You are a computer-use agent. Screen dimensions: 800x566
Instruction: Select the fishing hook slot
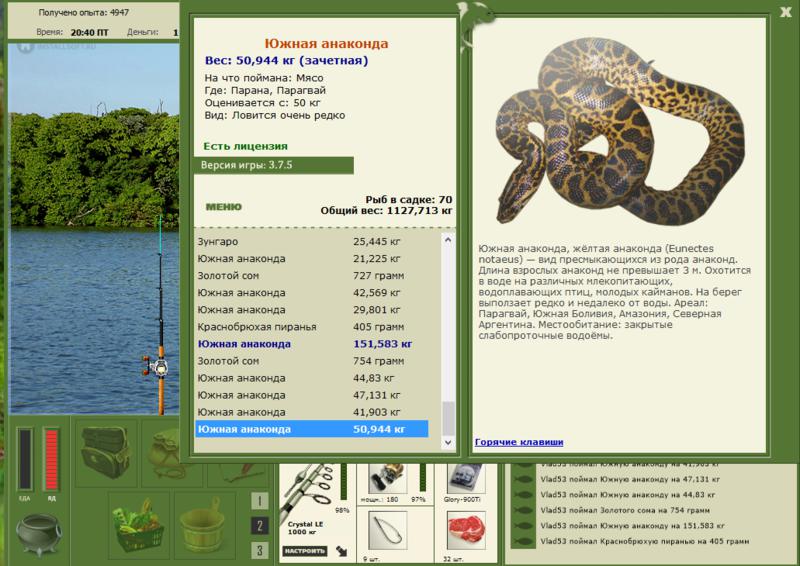pyautogui.click(x=387, y=531)
